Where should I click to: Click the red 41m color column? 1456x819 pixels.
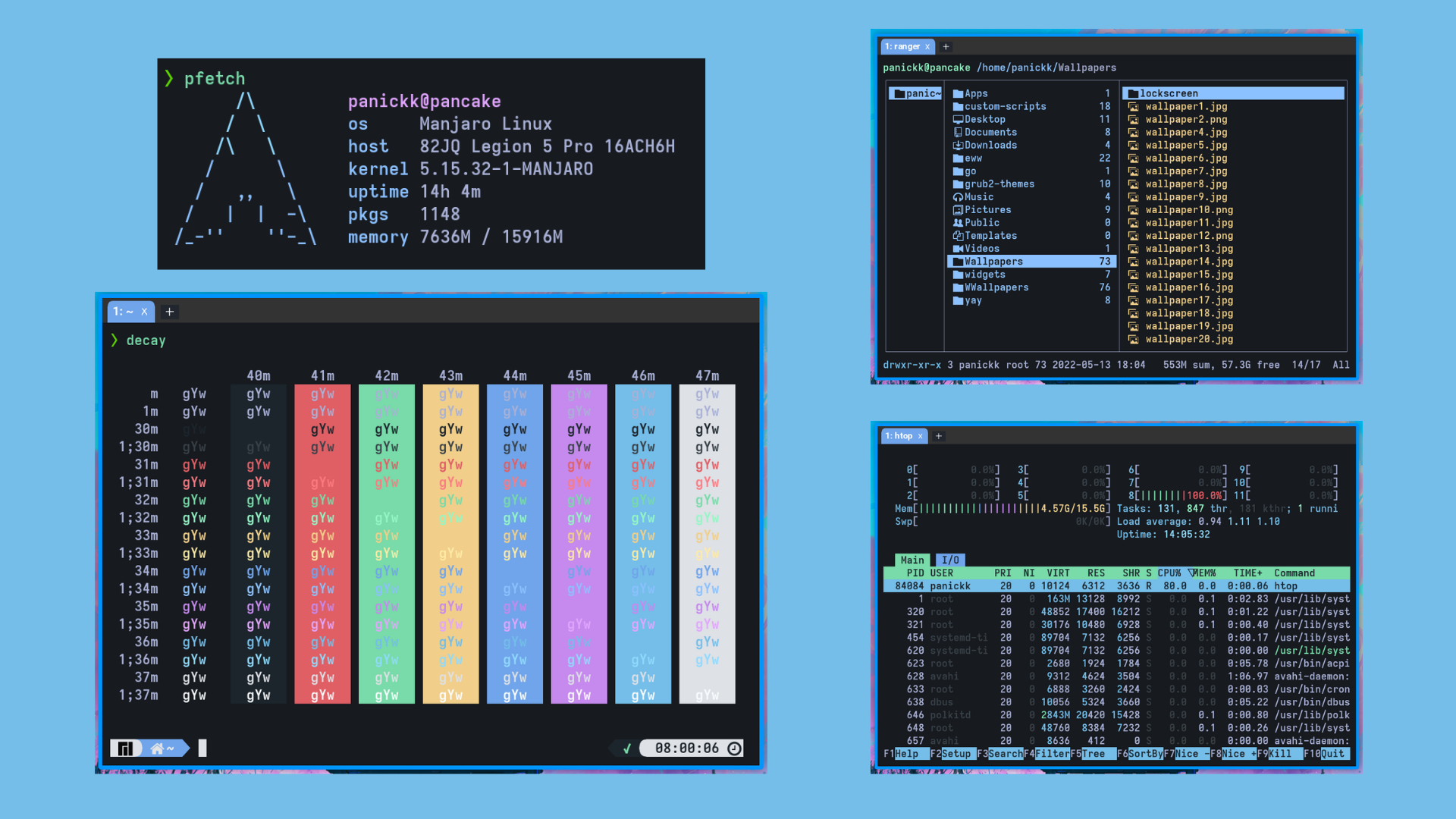(322, 543)
